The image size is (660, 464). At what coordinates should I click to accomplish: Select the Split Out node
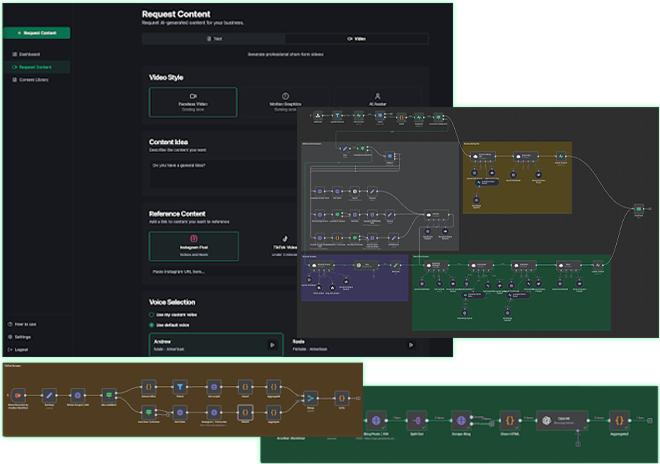point(417,420)
